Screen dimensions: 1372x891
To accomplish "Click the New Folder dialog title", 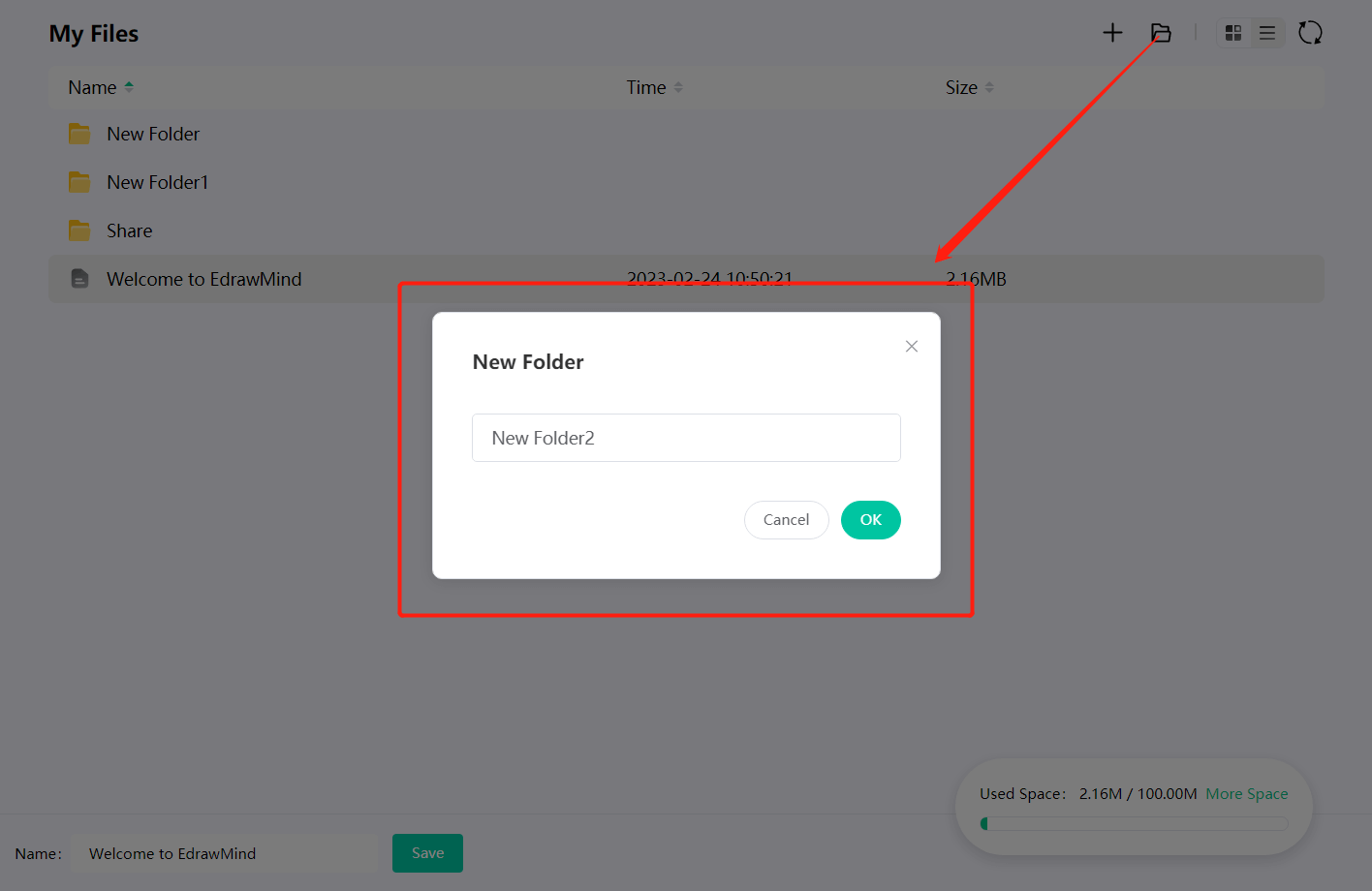I will coord(528,362).
